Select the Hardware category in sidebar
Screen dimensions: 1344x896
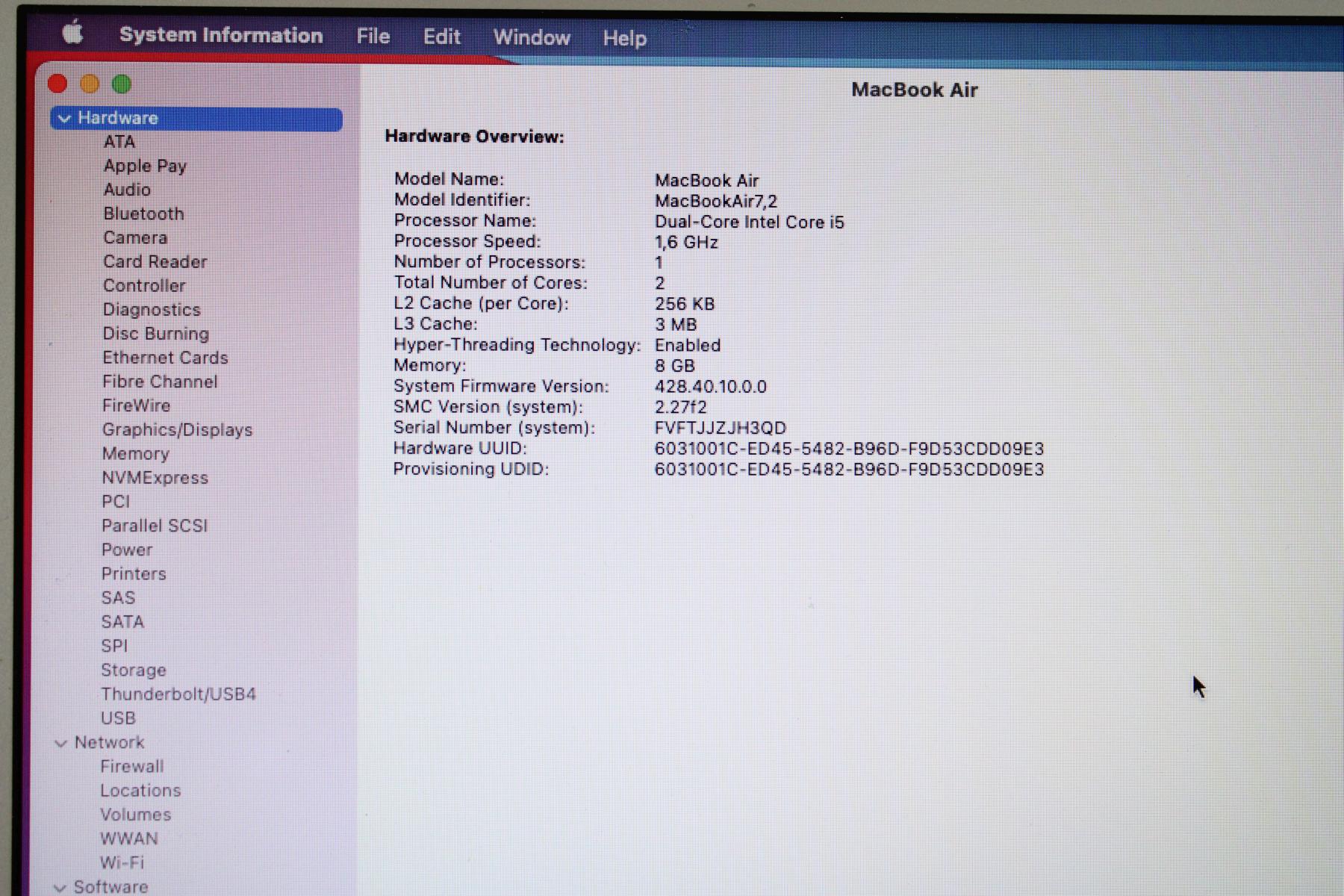click(x=196, y=119)
